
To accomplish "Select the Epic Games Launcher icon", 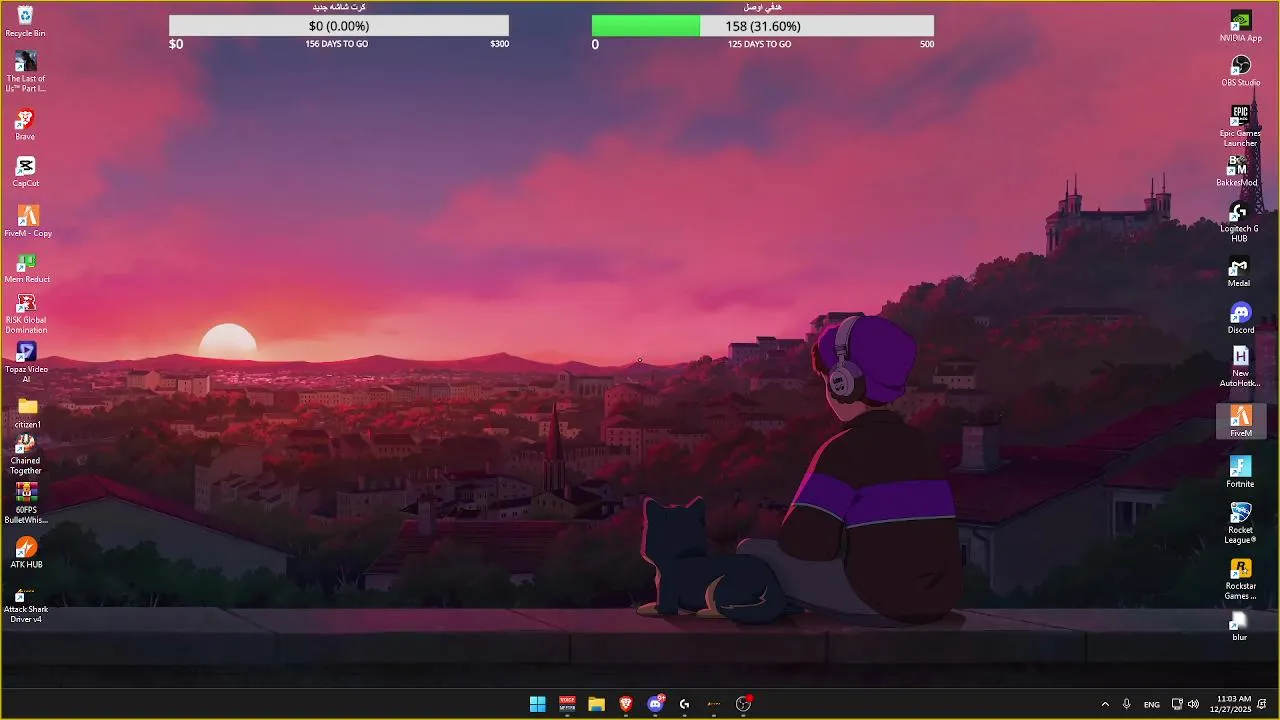I will pyautogui.click(x=1240, y=125).
